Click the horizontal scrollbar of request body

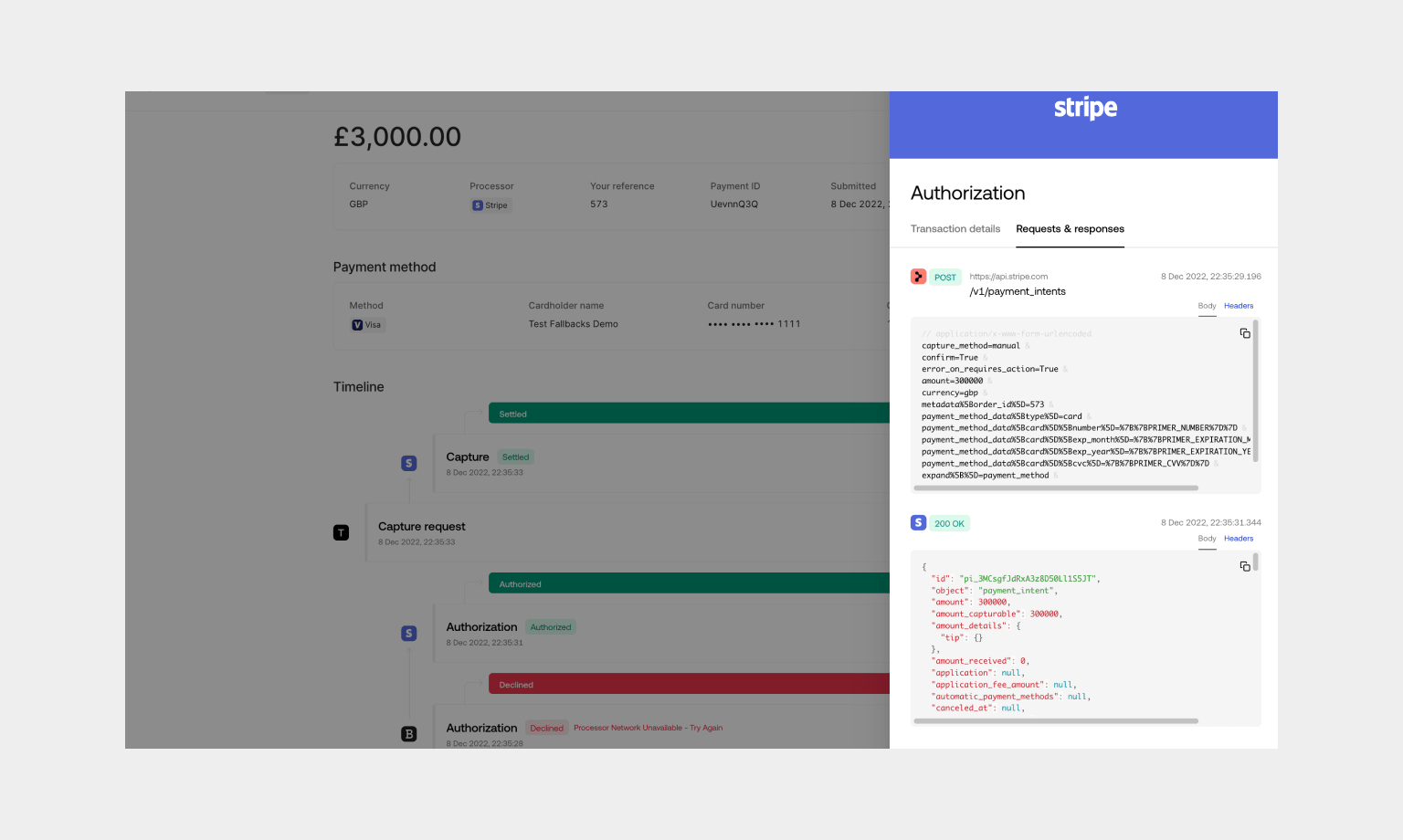point(1056,488)
